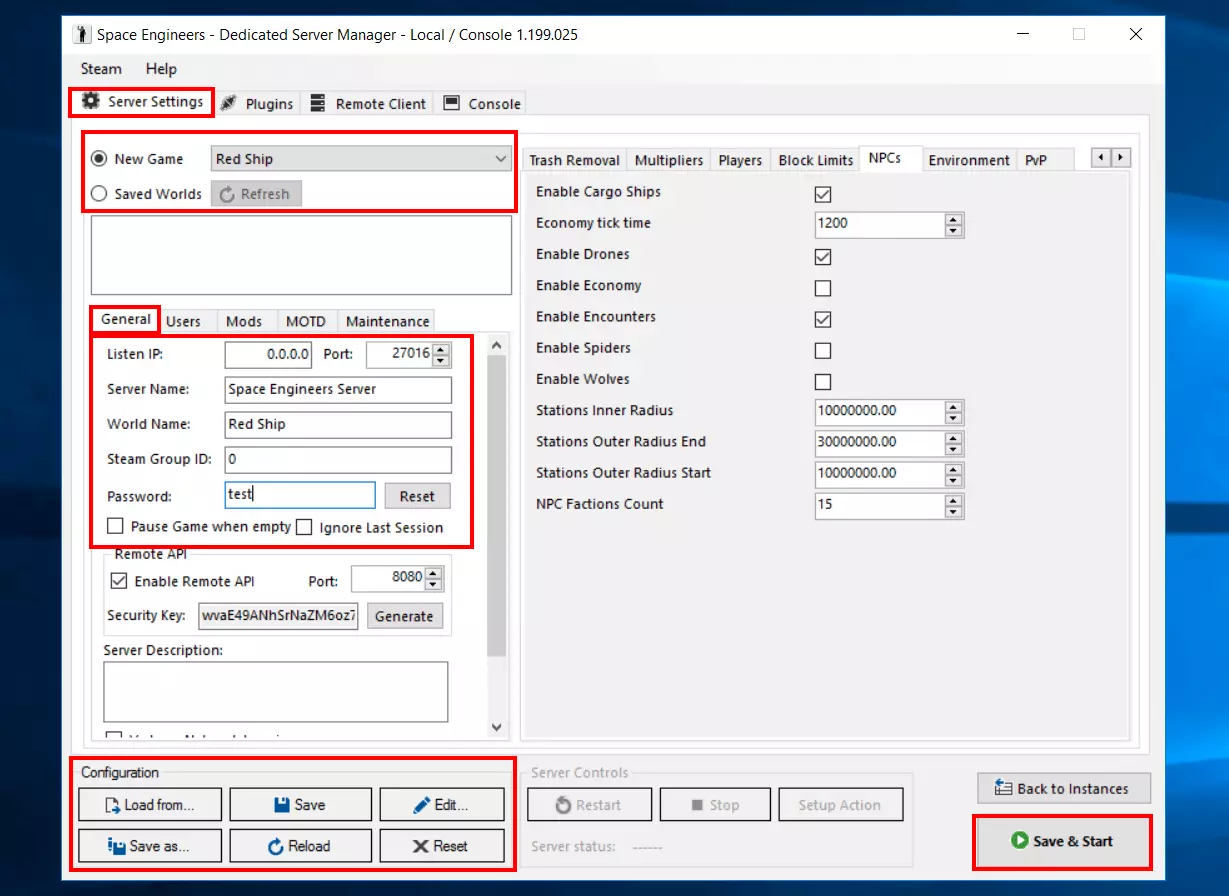Viewport: 1229px width, 896px height.
Task: Click the Save as disk icon
Action: 116,846
